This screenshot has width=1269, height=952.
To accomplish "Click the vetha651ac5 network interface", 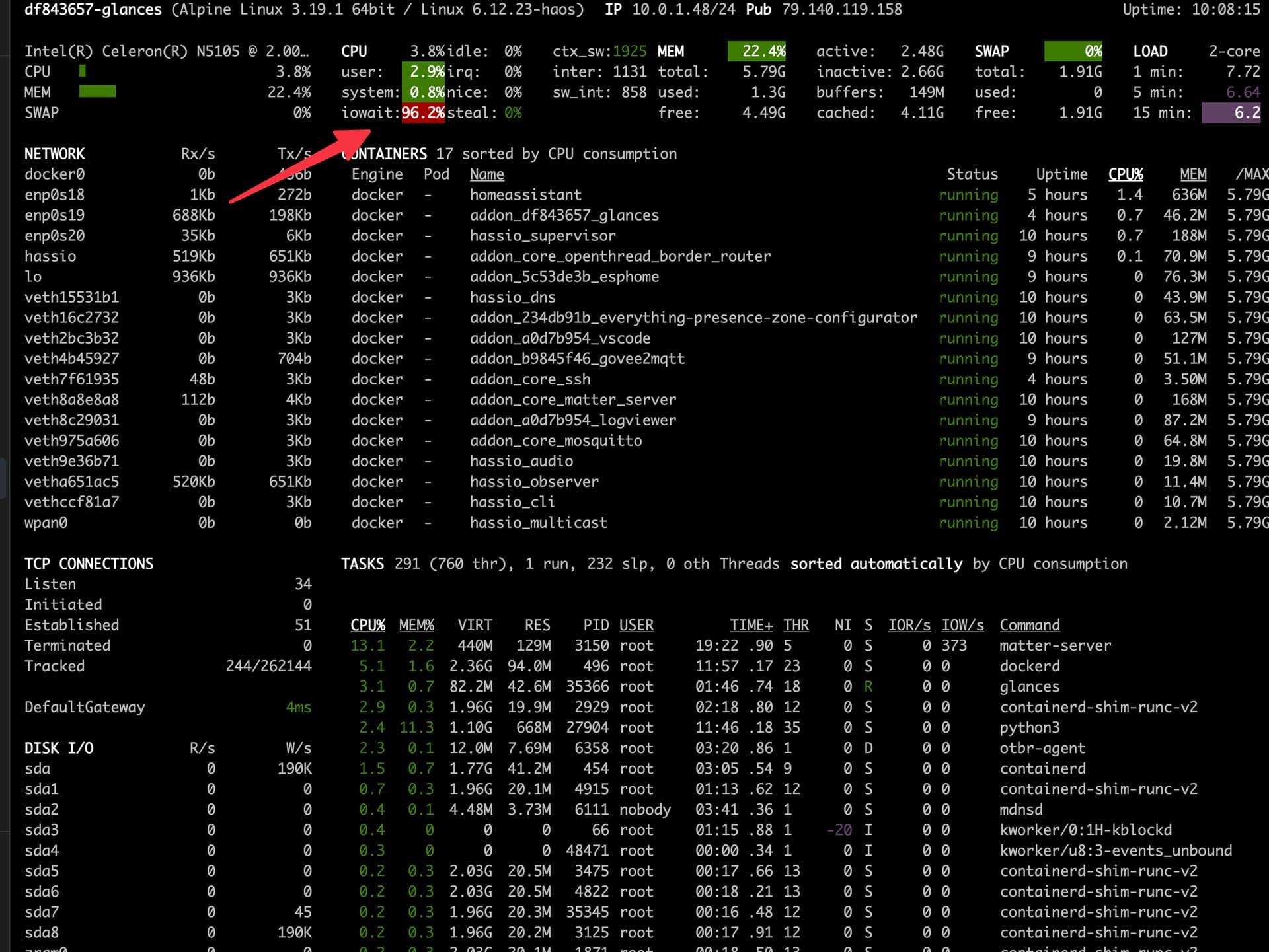I will [x=71, y=482].
